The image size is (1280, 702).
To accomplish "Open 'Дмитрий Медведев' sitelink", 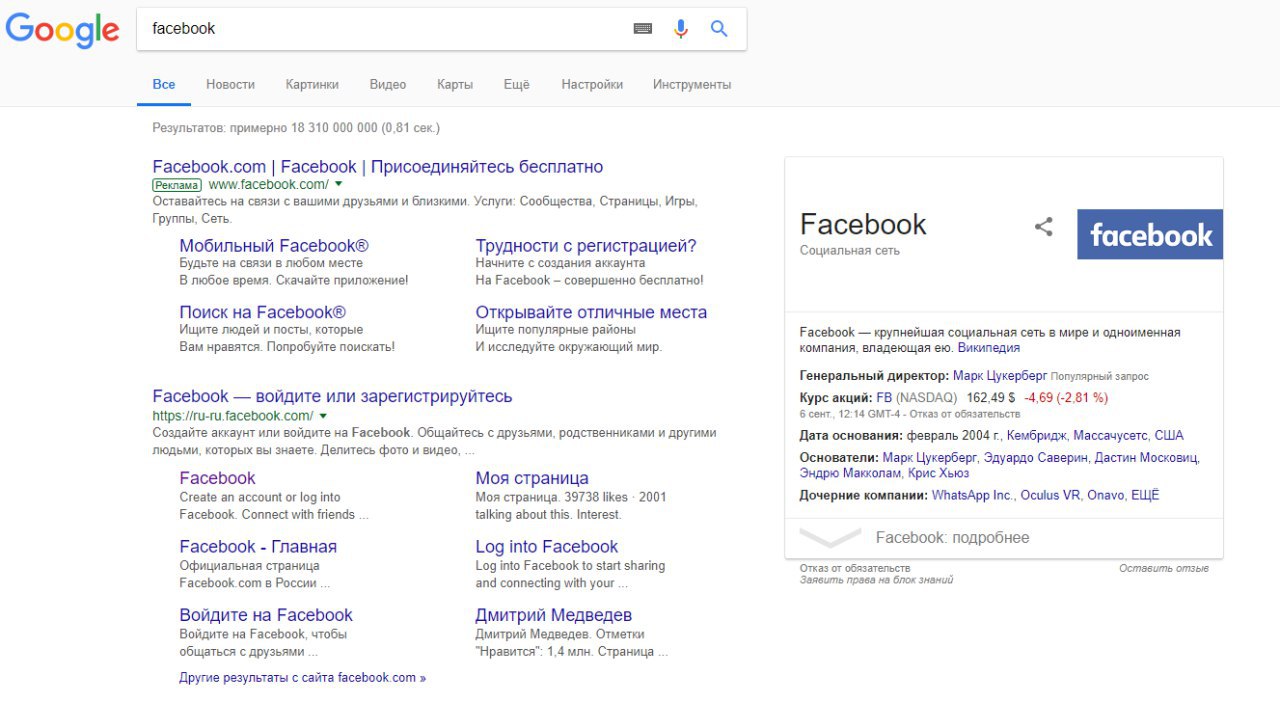I will coord(554,615).
